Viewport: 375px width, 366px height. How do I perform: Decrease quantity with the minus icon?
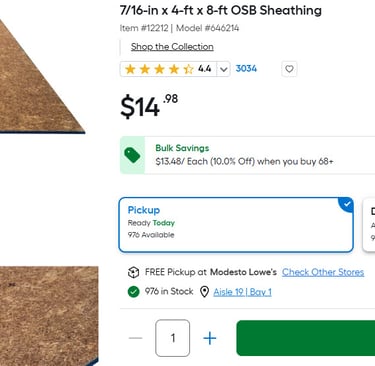(x=136, y=338)
